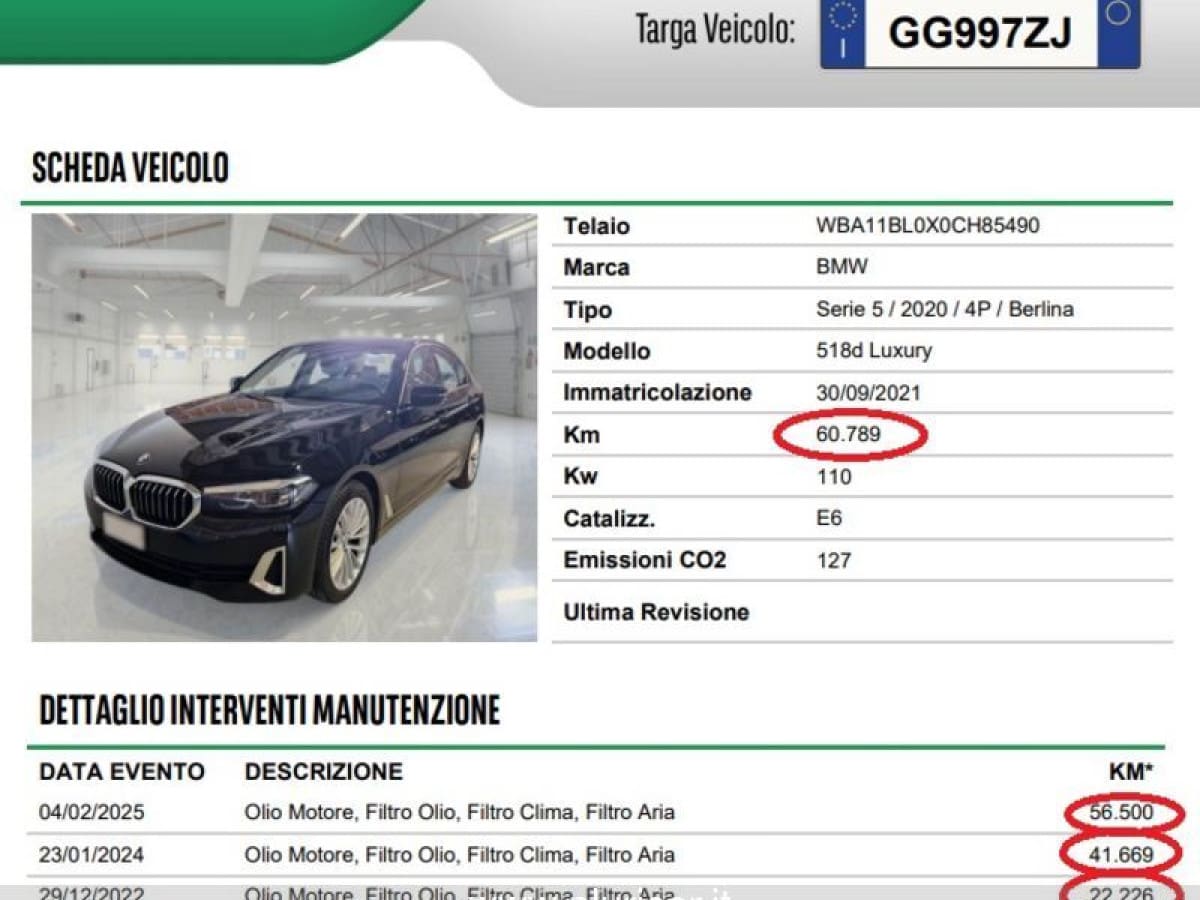Click the event date 23/01/2024
Viewport: 1200px width, 900px height.
coord(92,855)
